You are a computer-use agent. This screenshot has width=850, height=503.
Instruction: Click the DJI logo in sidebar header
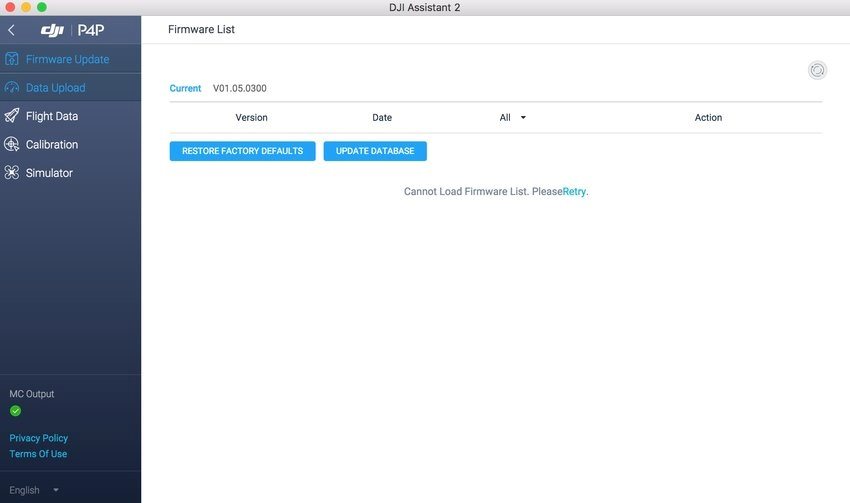pyautogui.click(x=53, y=30)
